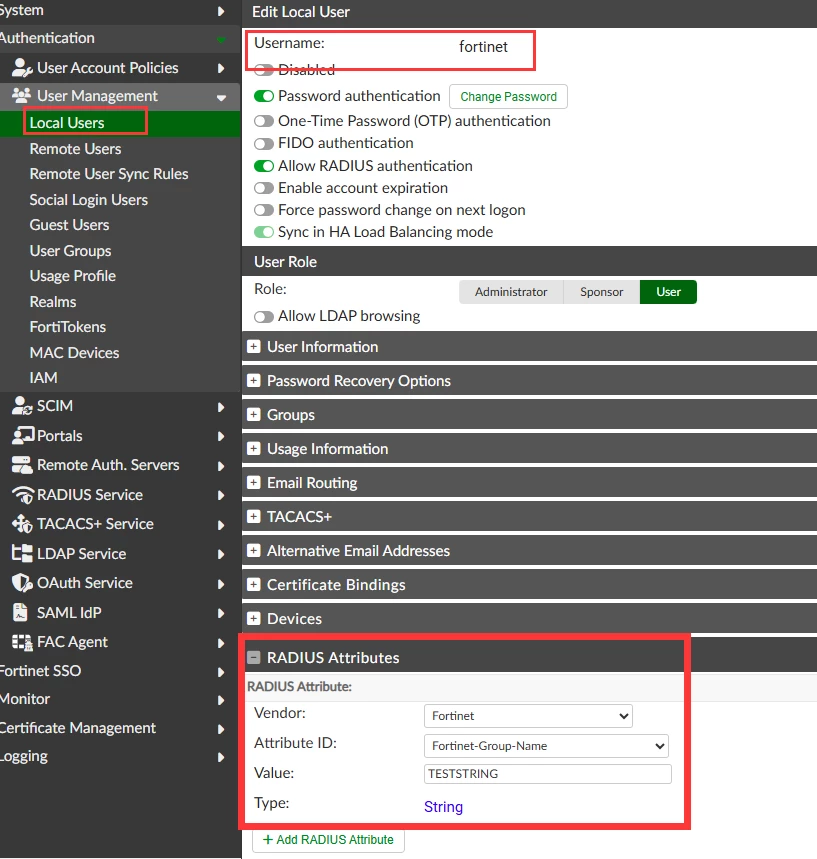This screenshot has height=859, width=817.
Task: Click the plus icon next to Password Recovery Options
Action: click(x=253, y=380)
